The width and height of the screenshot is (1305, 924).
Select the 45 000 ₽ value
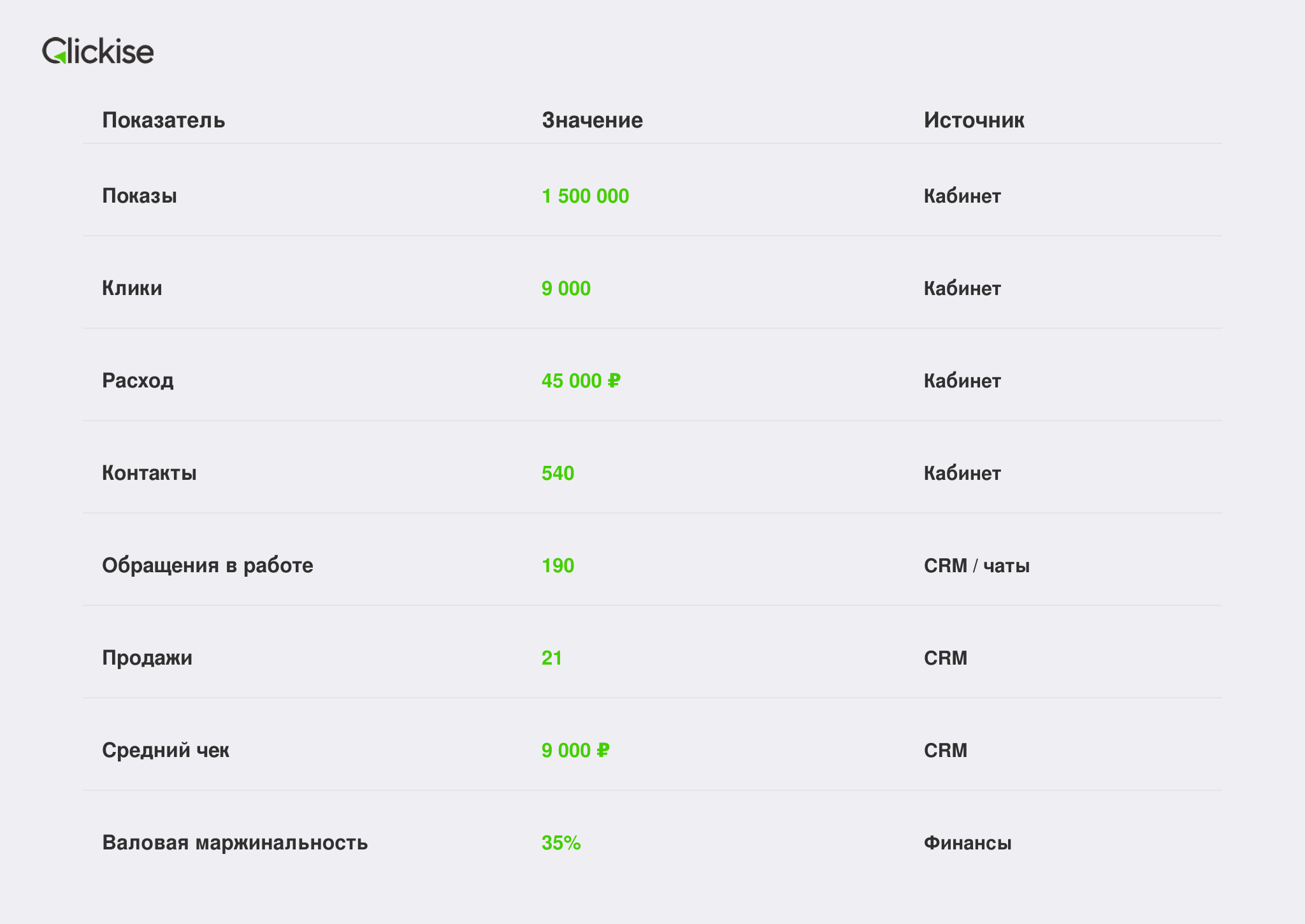[580, 380]
